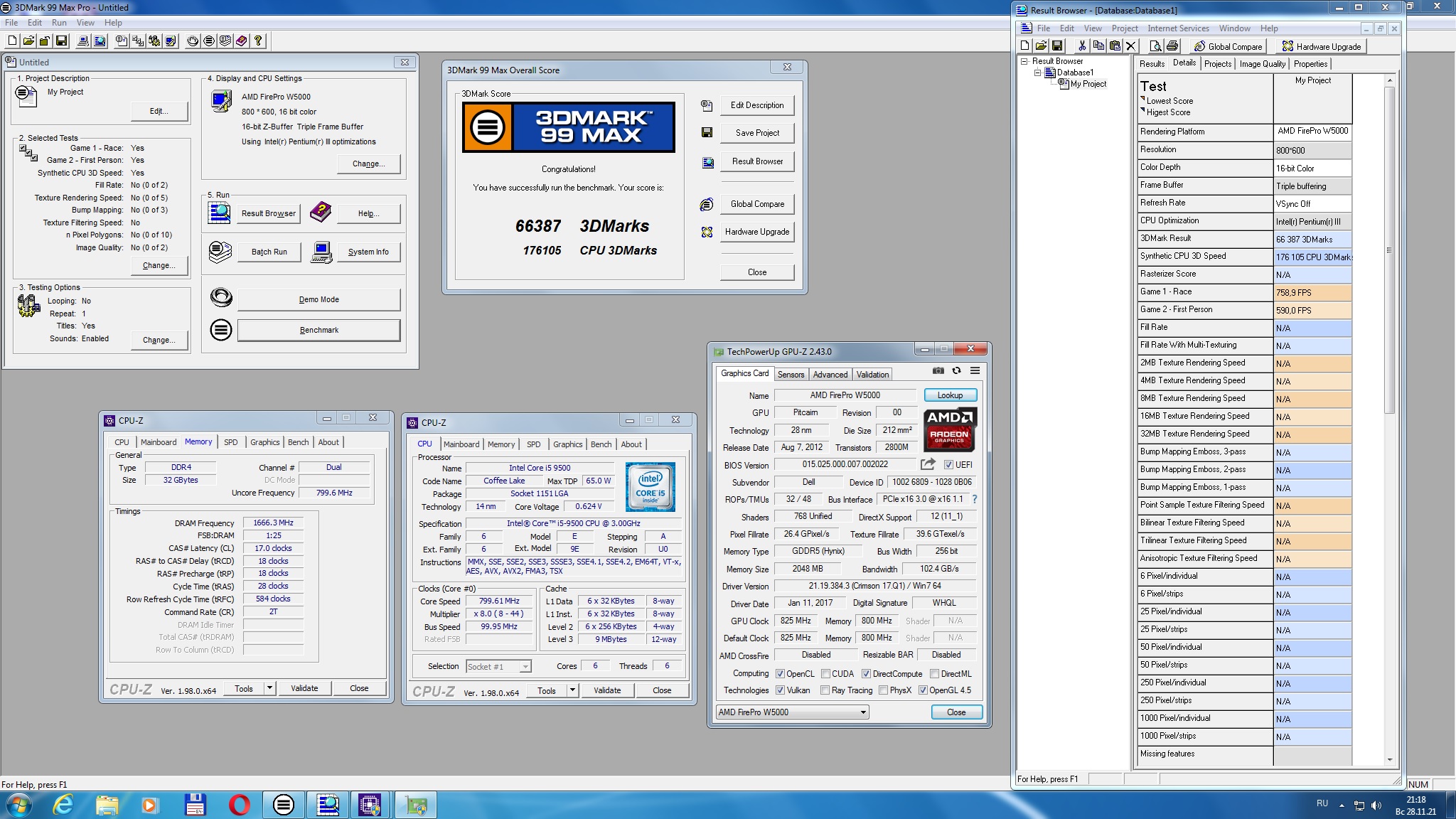The width and height of the screenshot is (1456, 819).
Task: Click the Save floppy icon in 3DMark toolbar
Action: click(62, 41)
